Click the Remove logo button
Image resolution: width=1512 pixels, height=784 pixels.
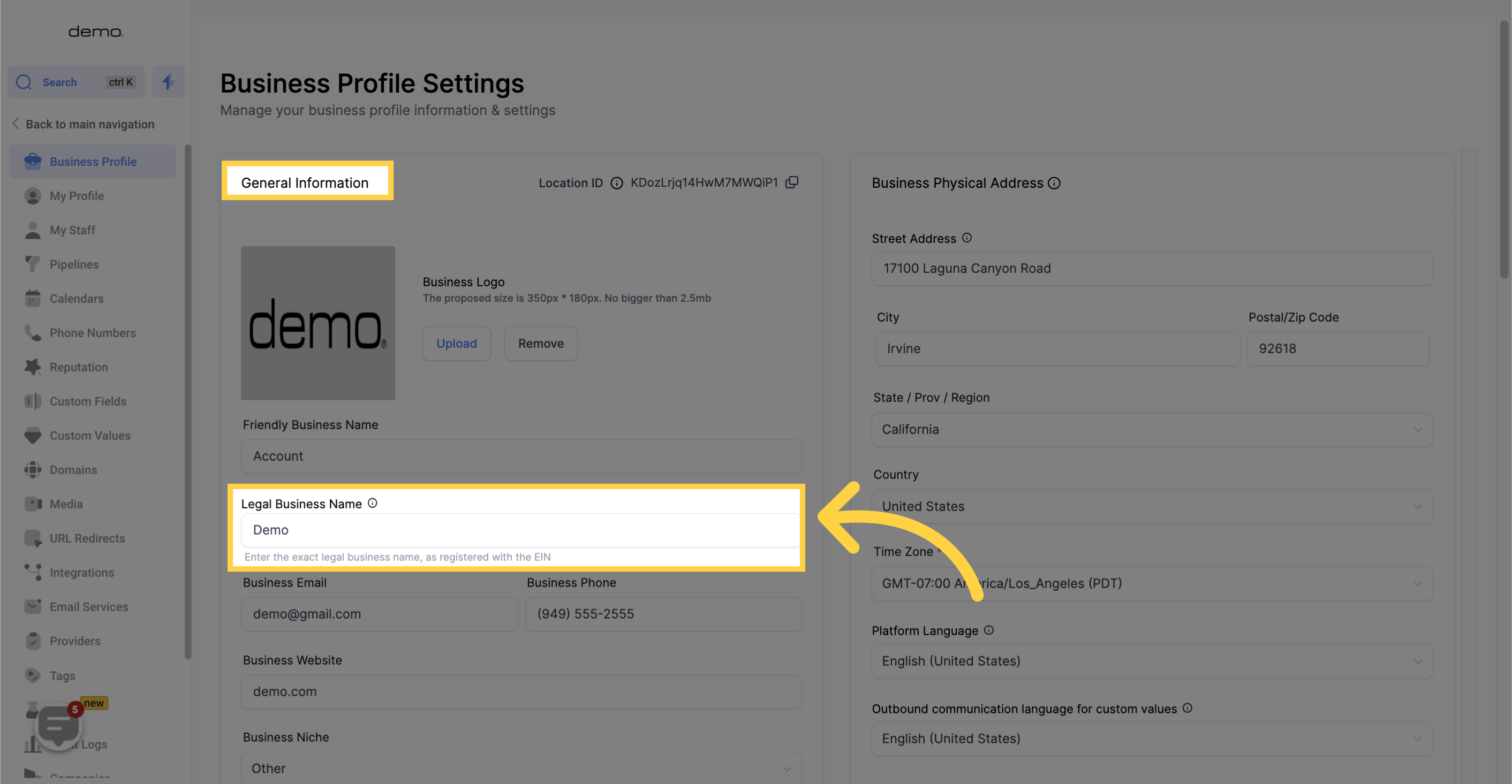click(x=540, y=343)
